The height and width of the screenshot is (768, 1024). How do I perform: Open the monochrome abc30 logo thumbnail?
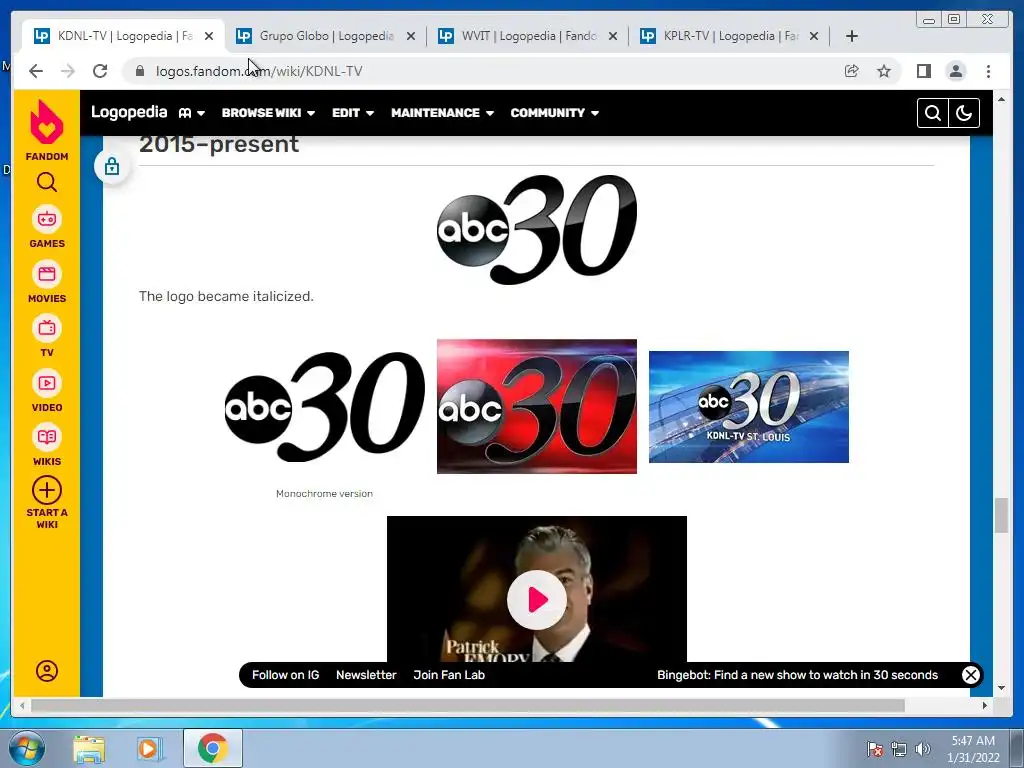(x=325, y=406)
